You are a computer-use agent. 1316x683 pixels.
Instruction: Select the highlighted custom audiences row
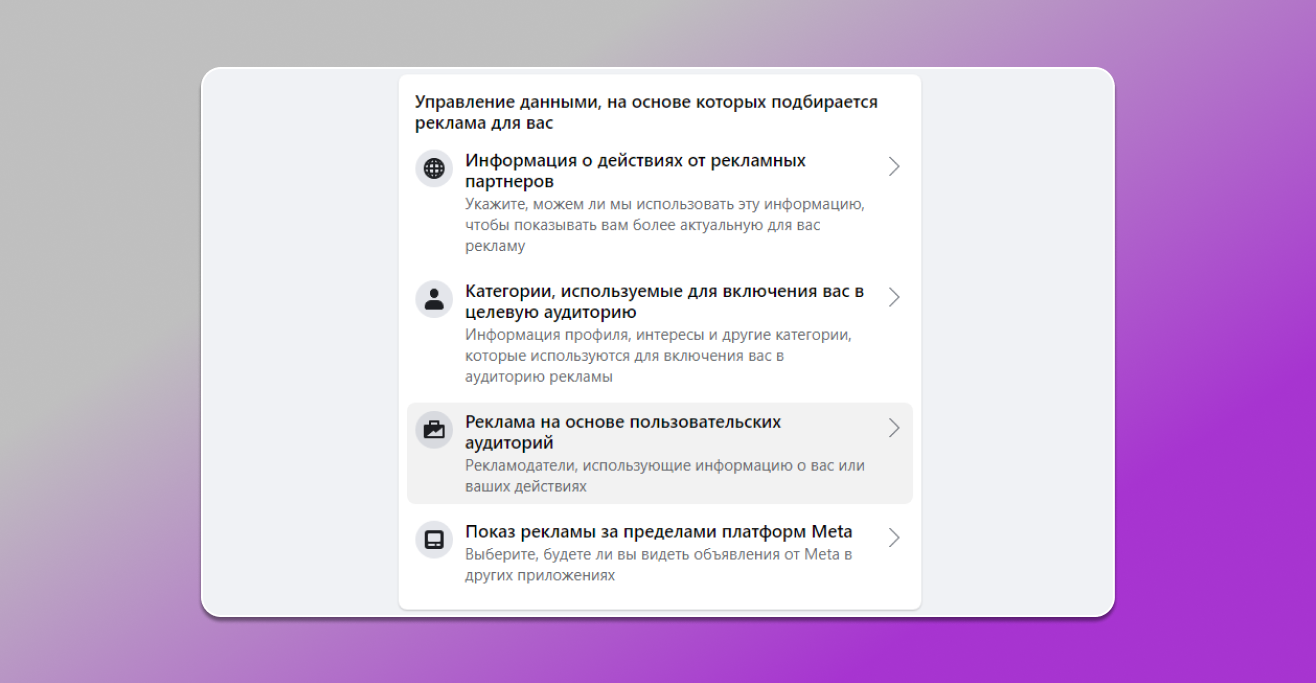(660, 452)
